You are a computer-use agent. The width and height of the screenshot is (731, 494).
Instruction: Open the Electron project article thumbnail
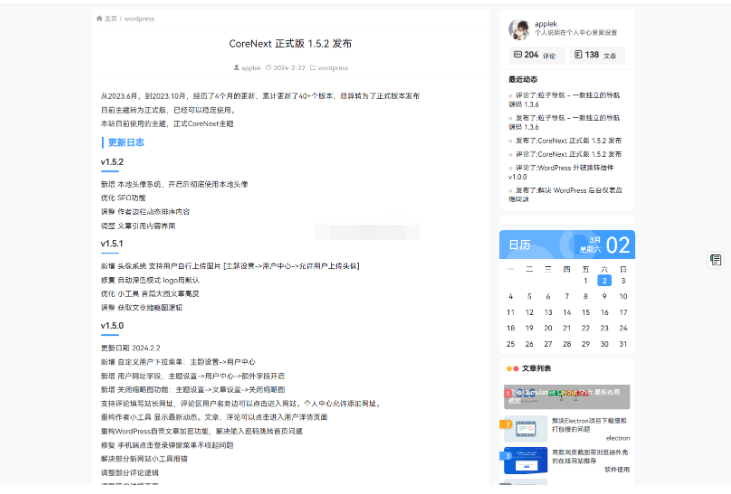point(524,428)
